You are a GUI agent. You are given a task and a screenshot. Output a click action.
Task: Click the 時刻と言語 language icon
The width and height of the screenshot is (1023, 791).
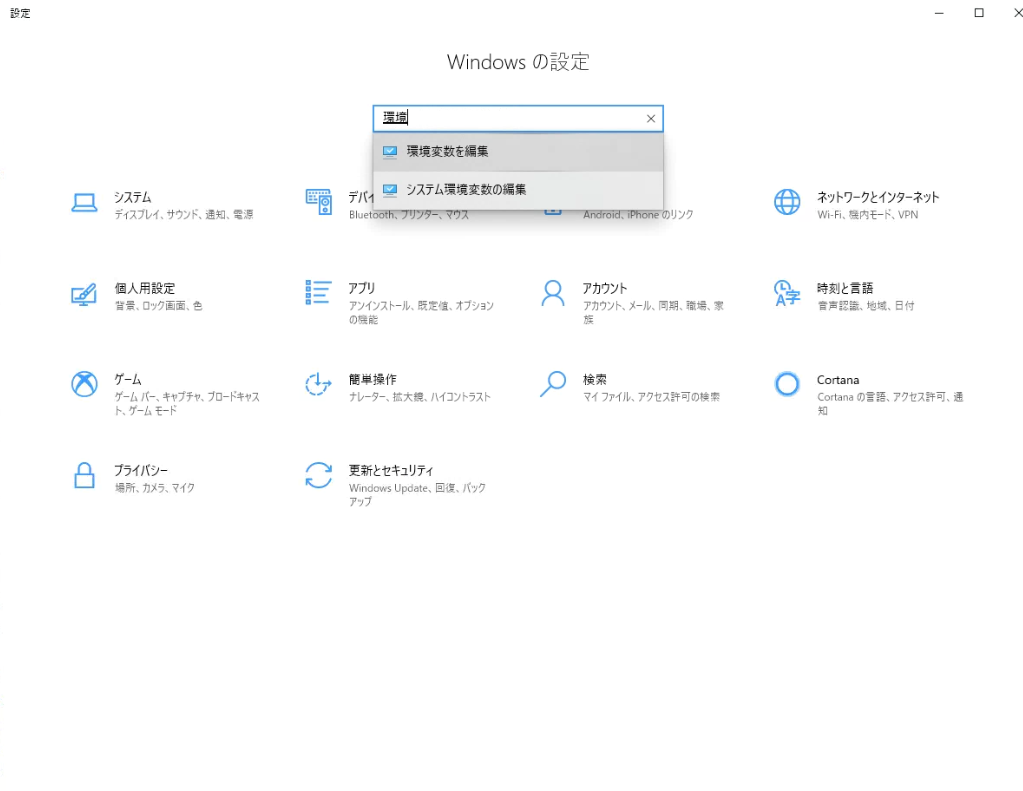(787, 293)
